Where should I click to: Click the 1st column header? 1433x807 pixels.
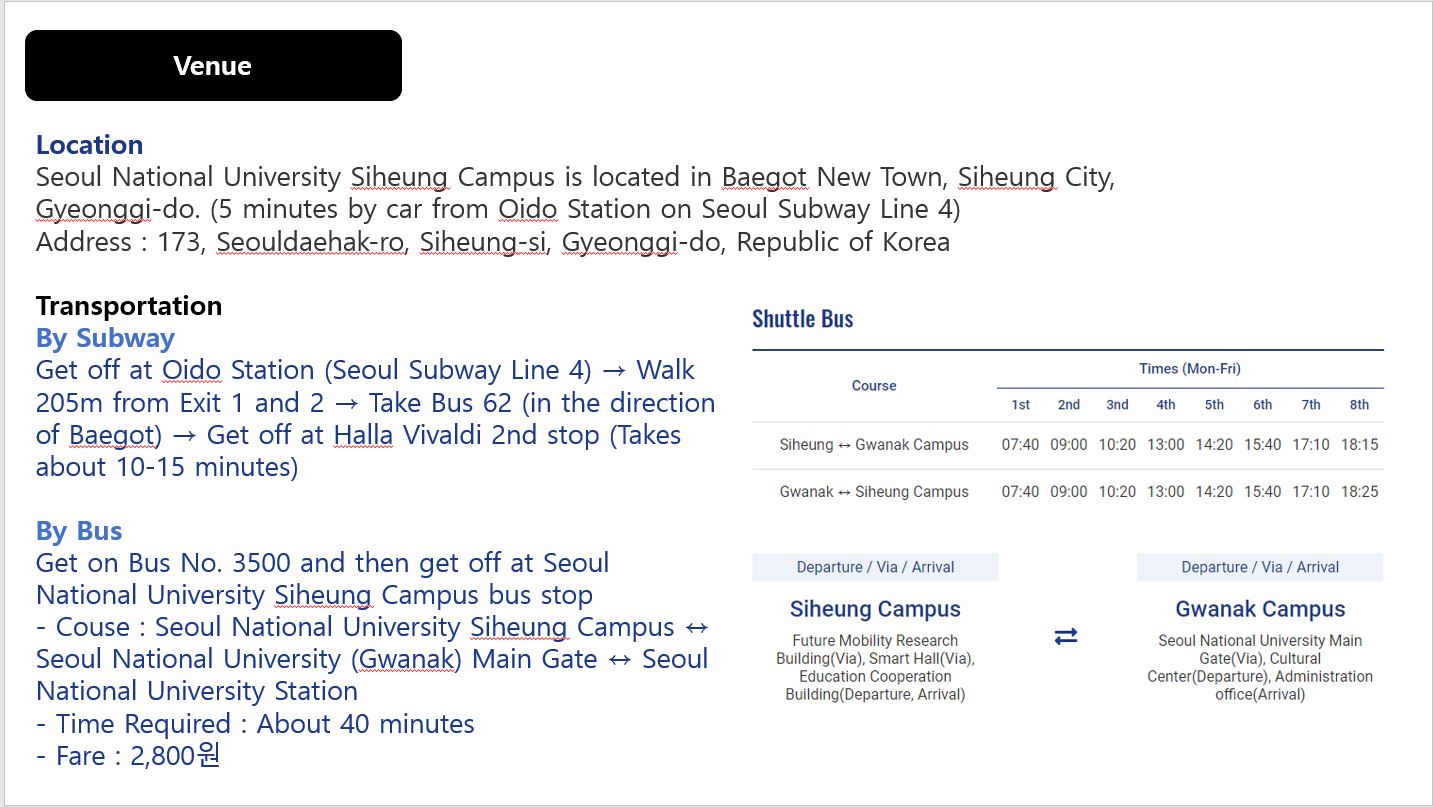[x=1020, y=405]
